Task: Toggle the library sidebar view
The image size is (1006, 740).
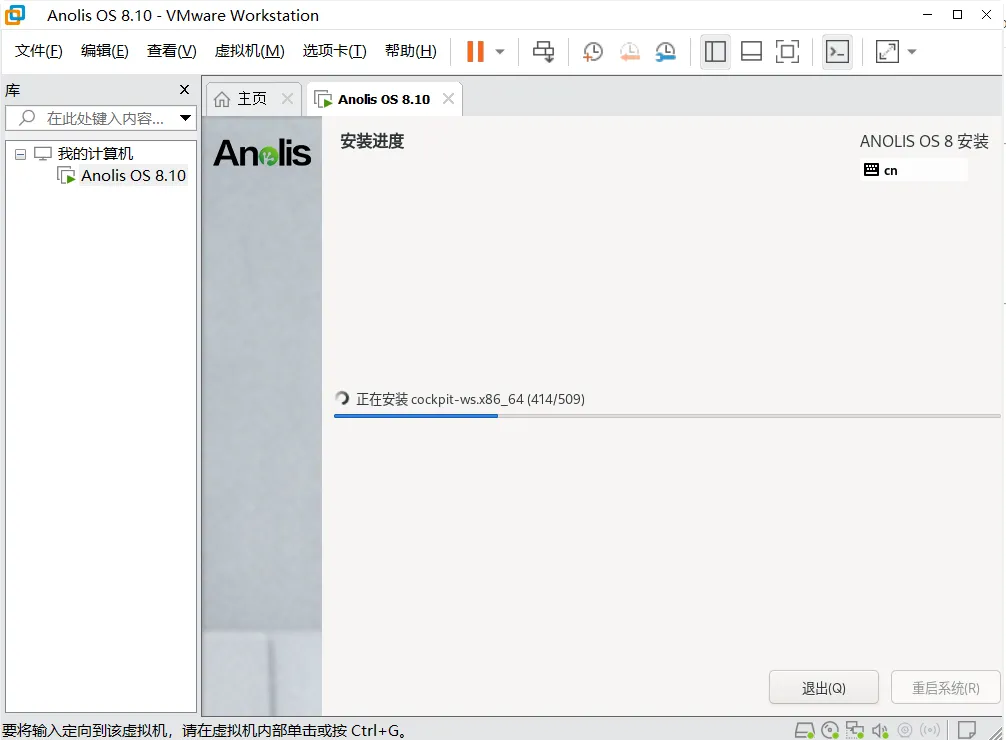Action: tap(715, 51)
